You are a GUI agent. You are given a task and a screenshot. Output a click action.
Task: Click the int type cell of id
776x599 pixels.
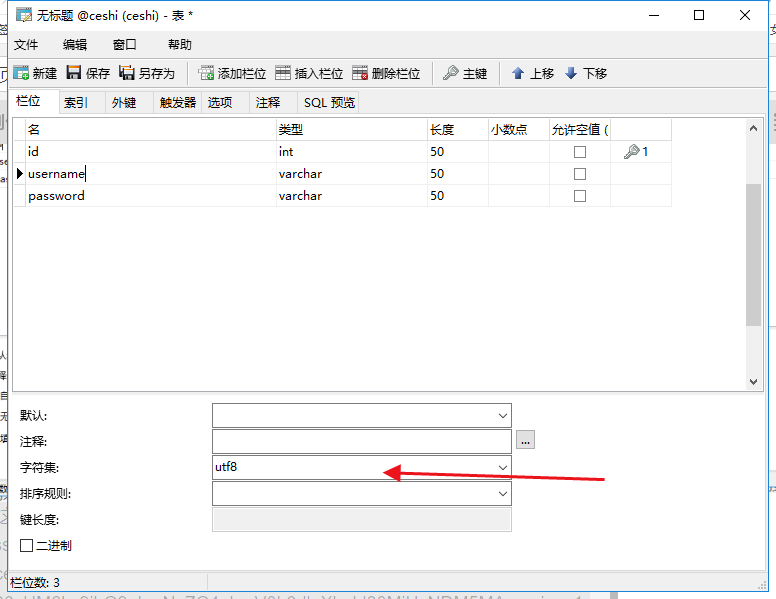(351, 151)
